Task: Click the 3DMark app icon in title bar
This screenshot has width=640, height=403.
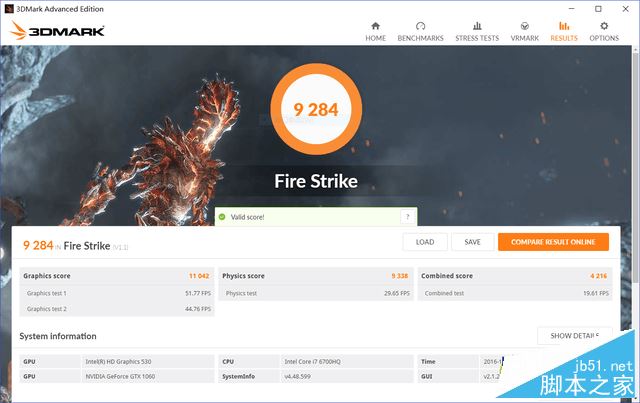Action: [9, 9]
